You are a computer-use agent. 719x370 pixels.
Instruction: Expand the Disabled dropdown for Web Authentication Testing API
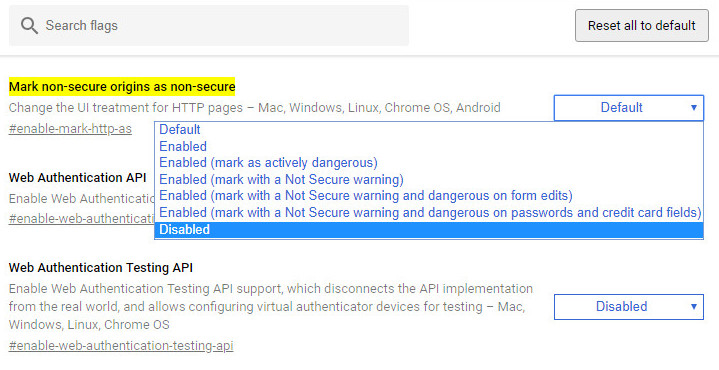pyautogui.click(x=629, y=307)
